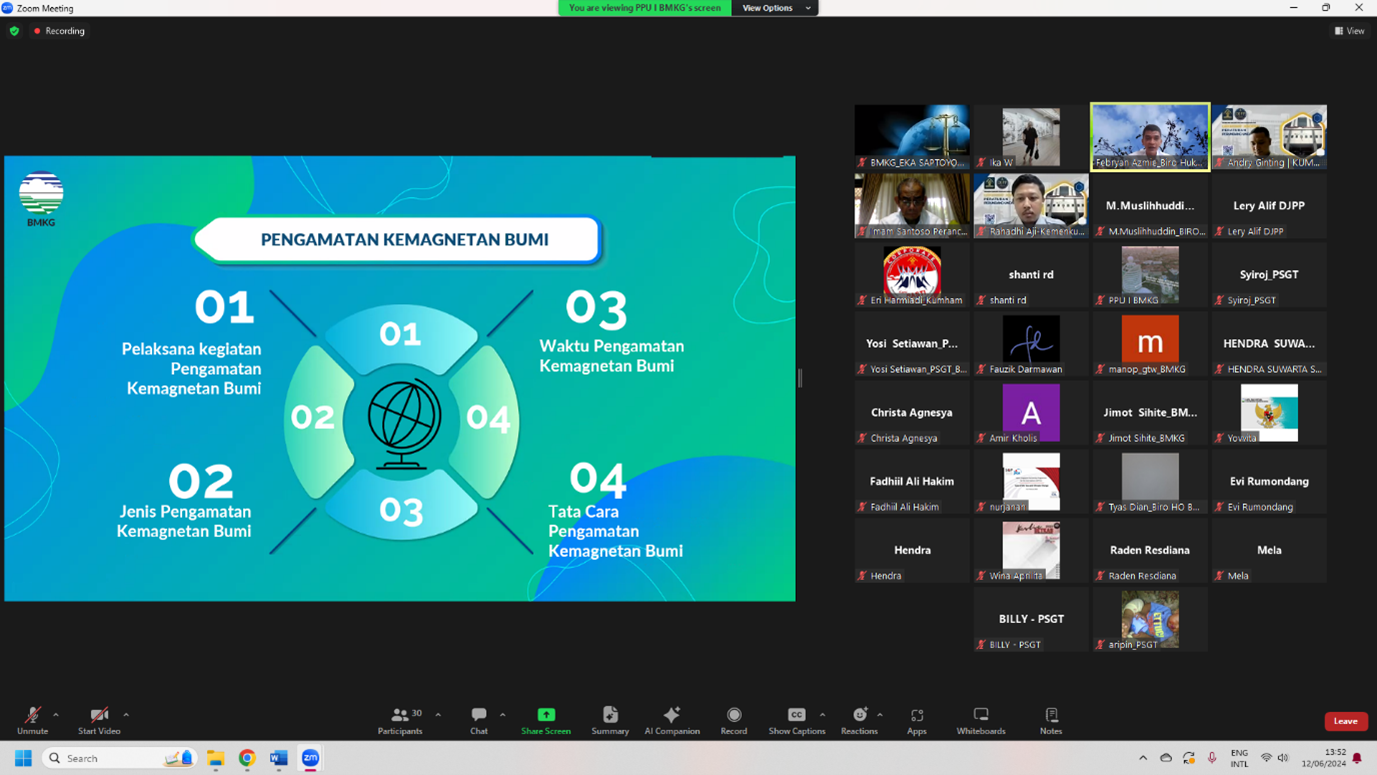Image resolution: width=1377 pixels, height=775 pixels.
Task: Open the Reactions menu
Action: (x=859, y=720)
